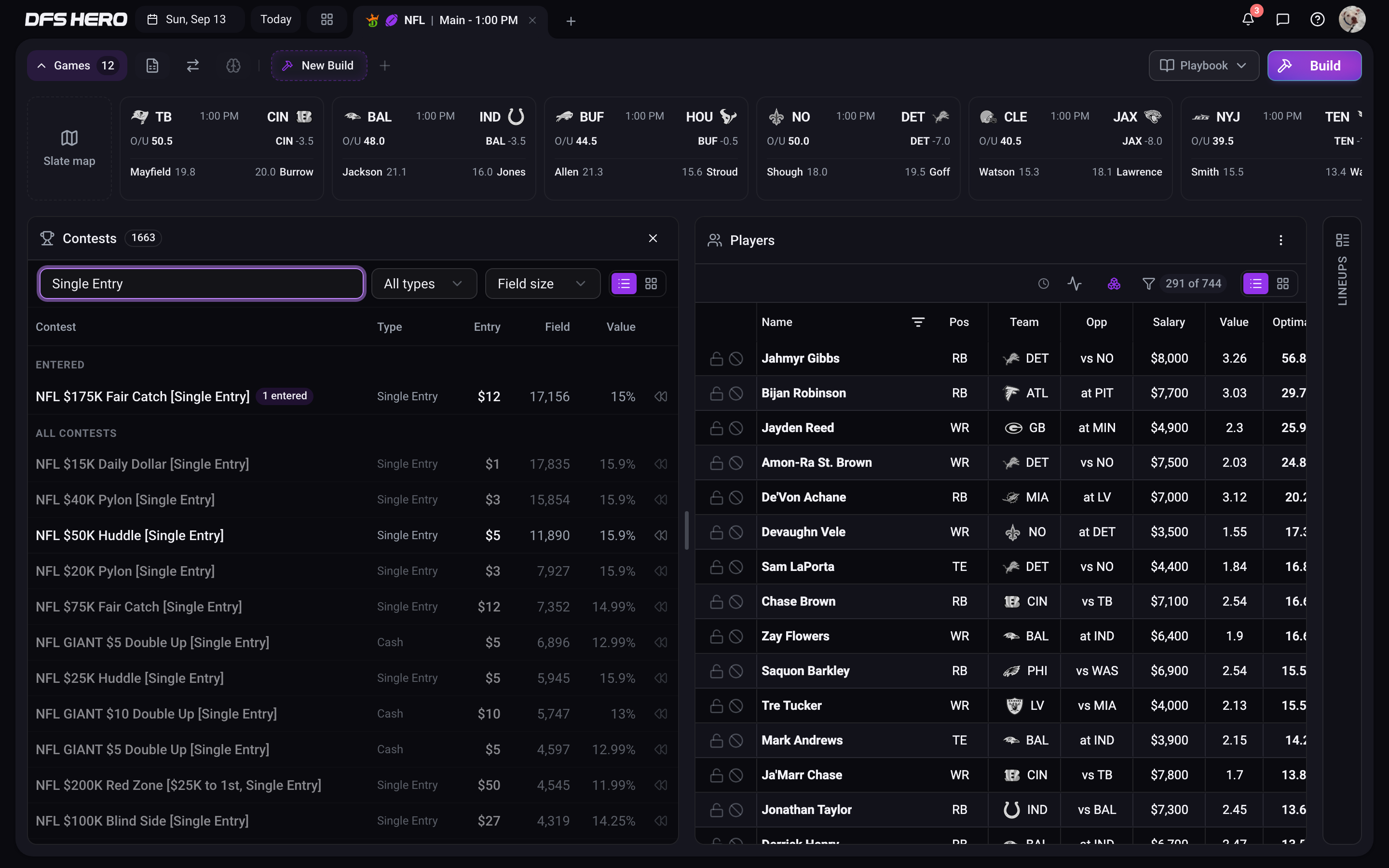The height and width of the screenshot is (868, 1389).
Task: Open the All types dropdown
Action: (424, 284)
